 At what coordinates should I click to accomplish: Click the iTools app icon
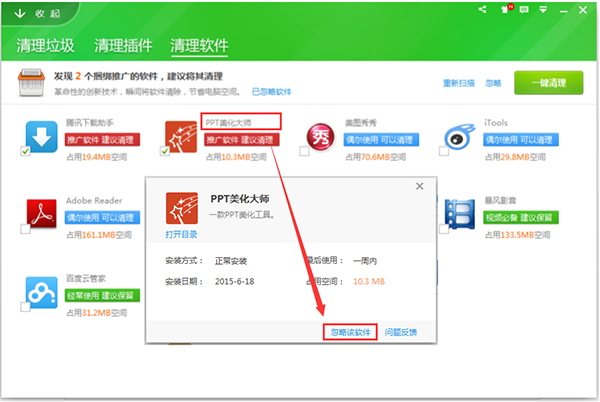point(459,136)
